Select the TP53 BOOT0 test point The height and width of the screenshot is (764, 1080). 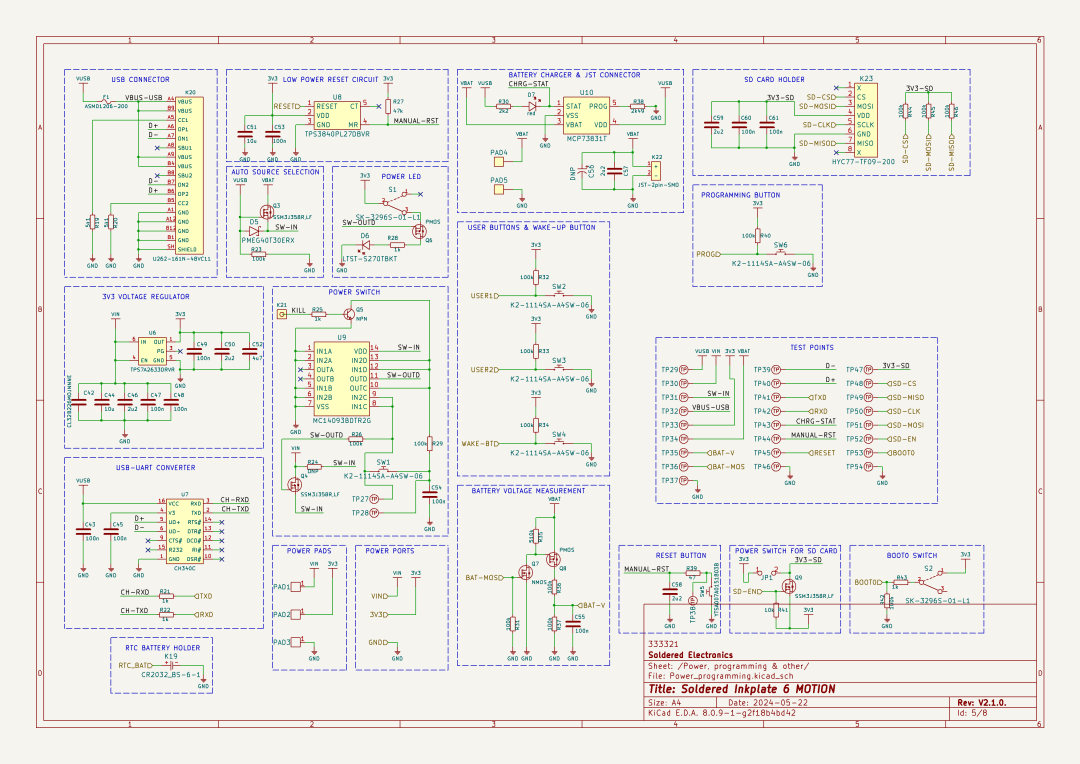(869, 453)
